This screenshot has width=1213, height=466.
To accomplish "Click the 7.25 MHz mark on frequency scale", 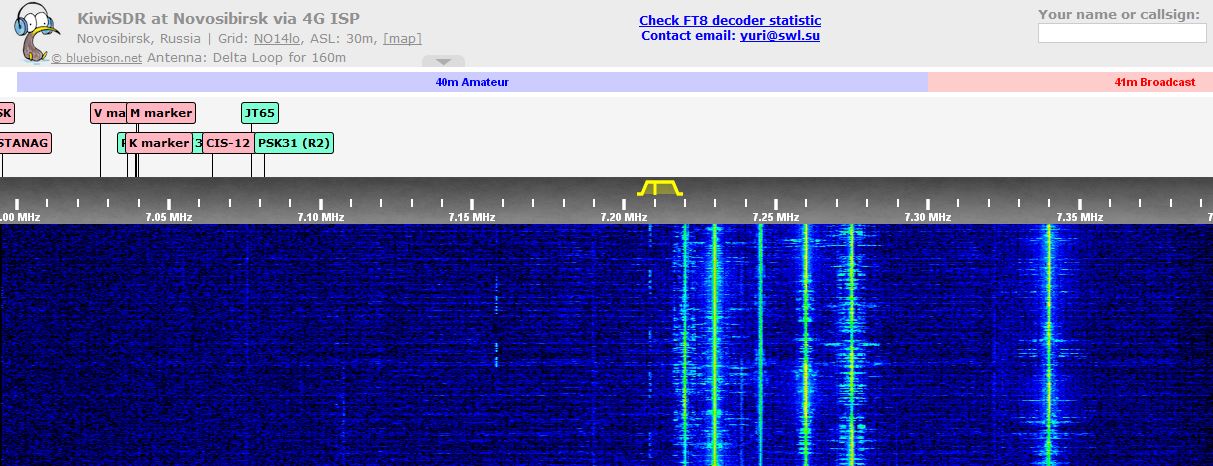I will point(774,216).
